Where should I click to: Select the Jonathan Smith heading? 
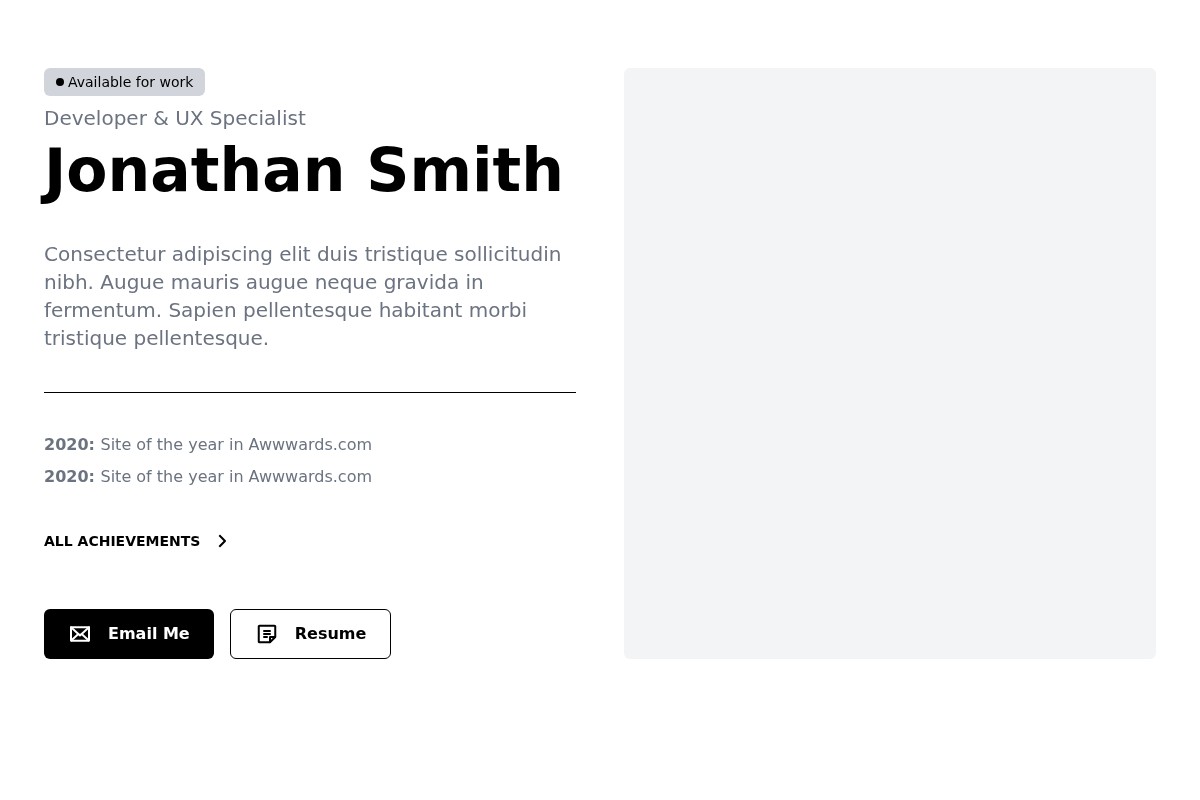click(x=303, y=171)
